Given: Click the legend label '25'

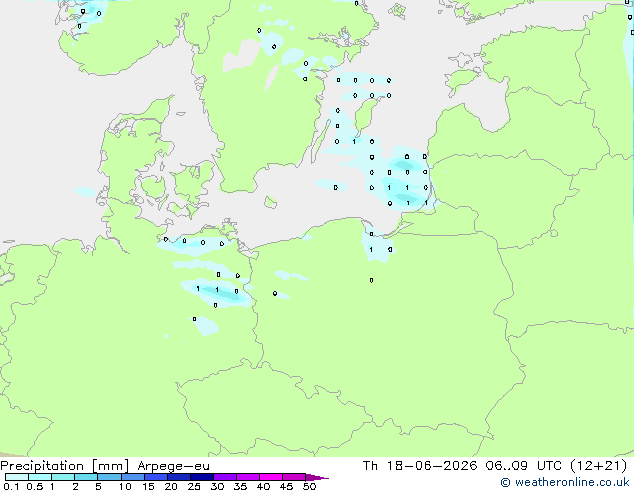Looking at the screenshot, I should [194, 486].
